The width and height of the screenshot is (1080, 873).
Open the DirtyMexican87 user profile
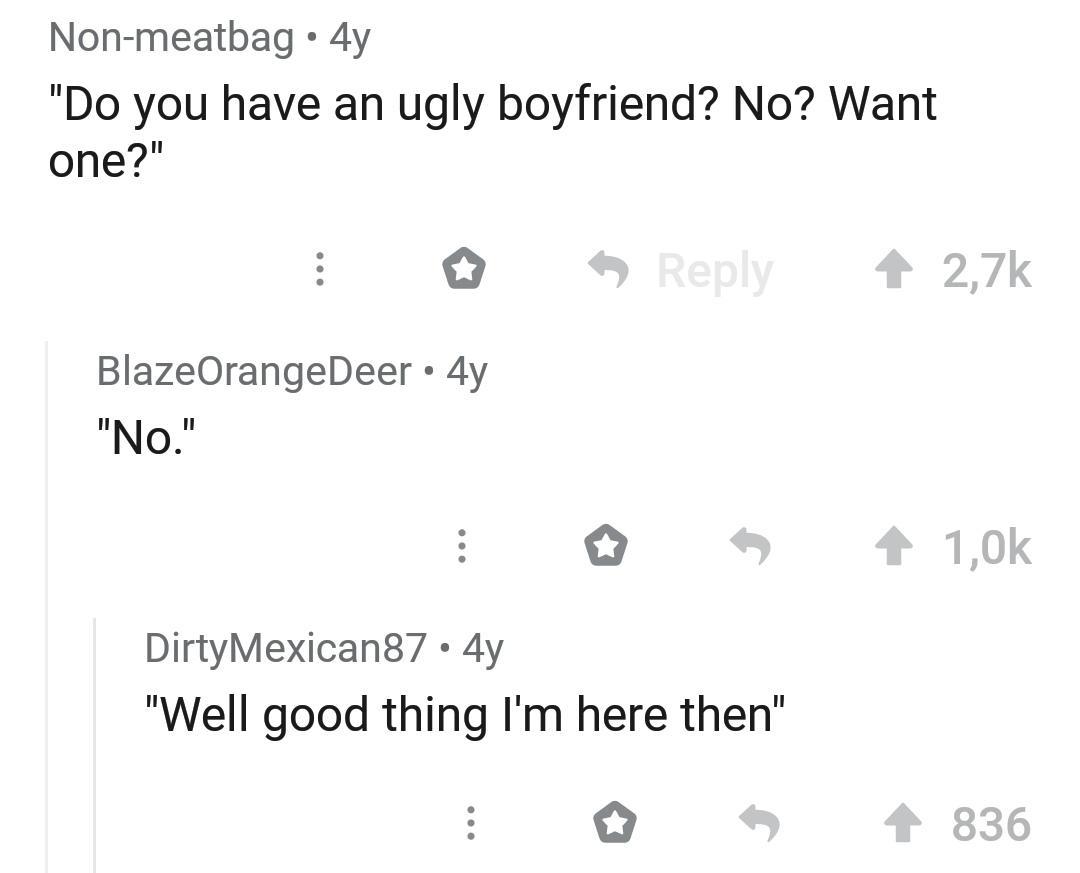pyautogui.click(x=286, y=648)
